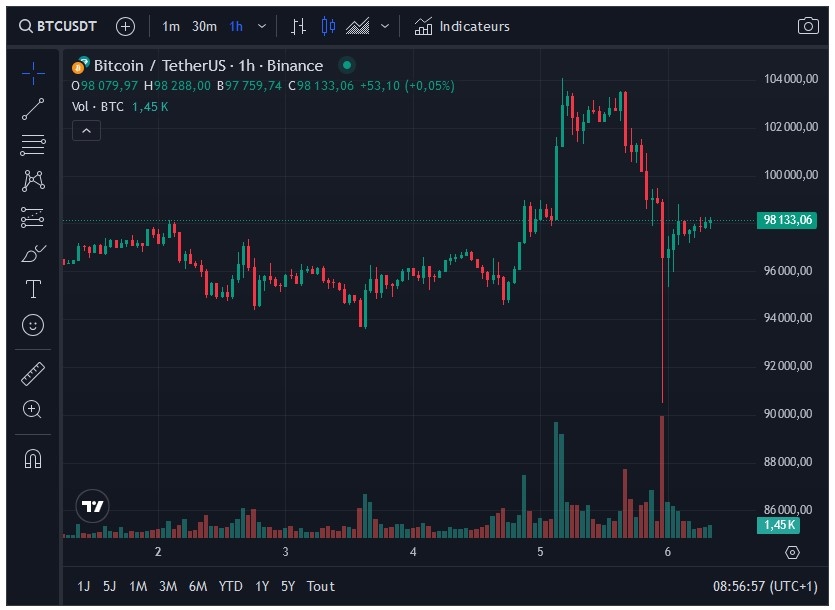The width and height of the screenshot is (835, 610).
Task: Select the text annotation tool
Action: tap(33, 289)
